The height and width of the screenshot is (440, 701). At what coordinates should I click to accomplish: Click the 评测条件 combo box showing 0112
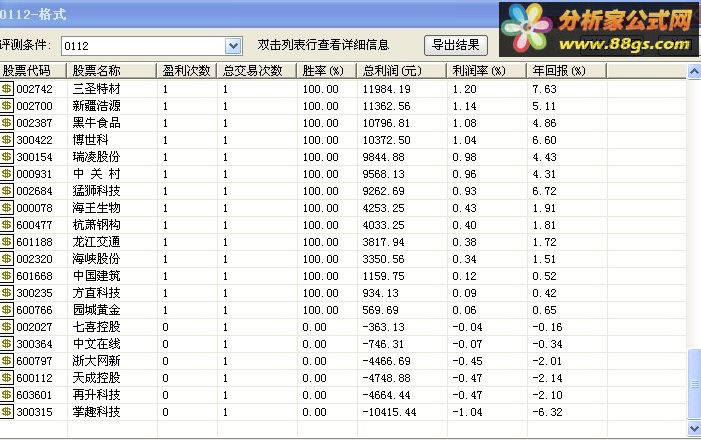click(x=152, y=46)
